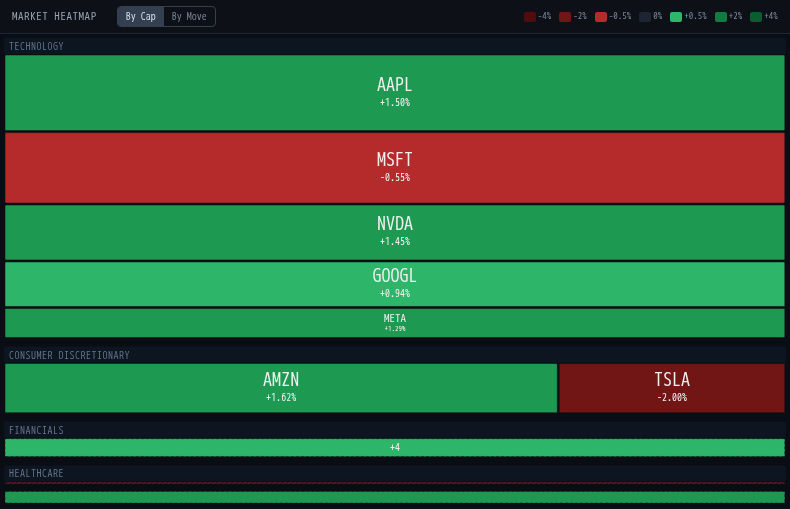Open the META +1.29% tile
Image resolution: width=790 pixels, height=509 pixels.
(394, 323)
